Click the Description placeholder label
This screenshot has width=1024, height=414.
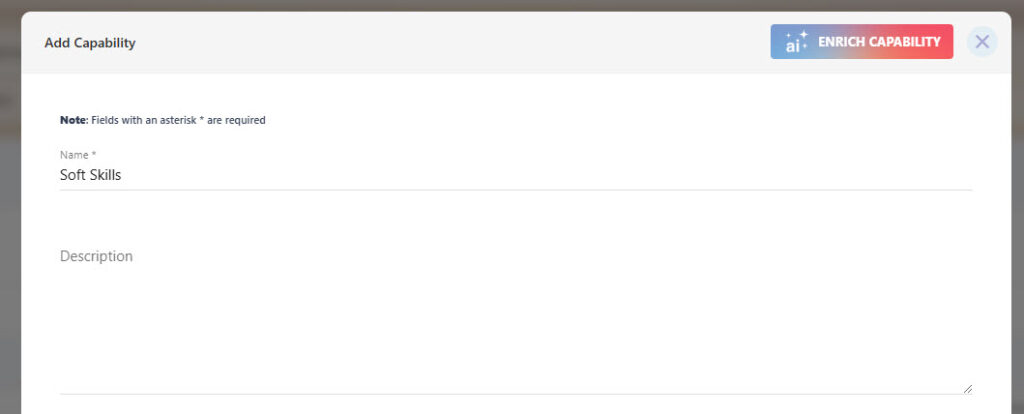[x=96, y=256]
